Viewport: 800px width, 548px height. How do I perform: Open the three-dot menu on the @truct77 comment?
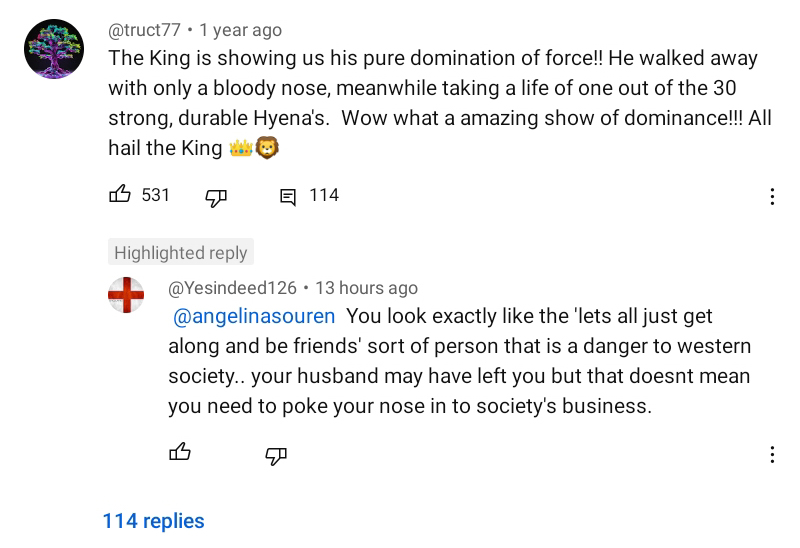772,196
